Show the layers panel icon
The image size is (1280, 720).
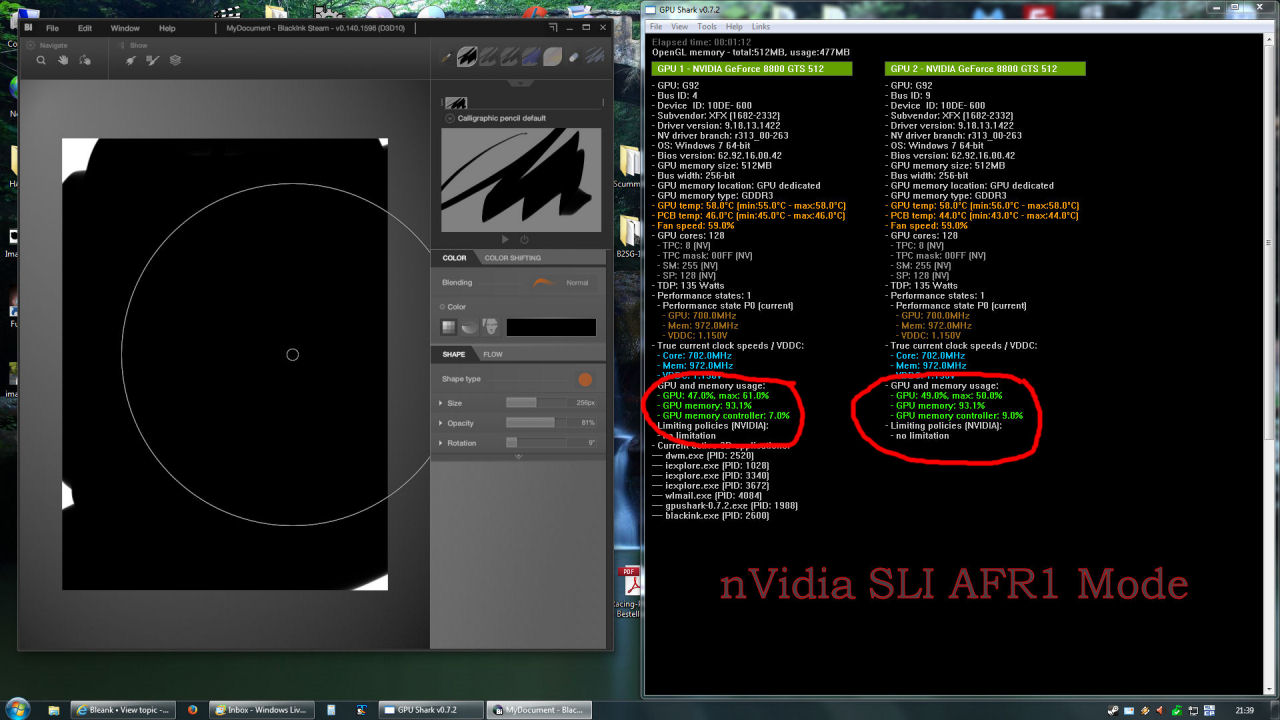(x=175, y=60)
